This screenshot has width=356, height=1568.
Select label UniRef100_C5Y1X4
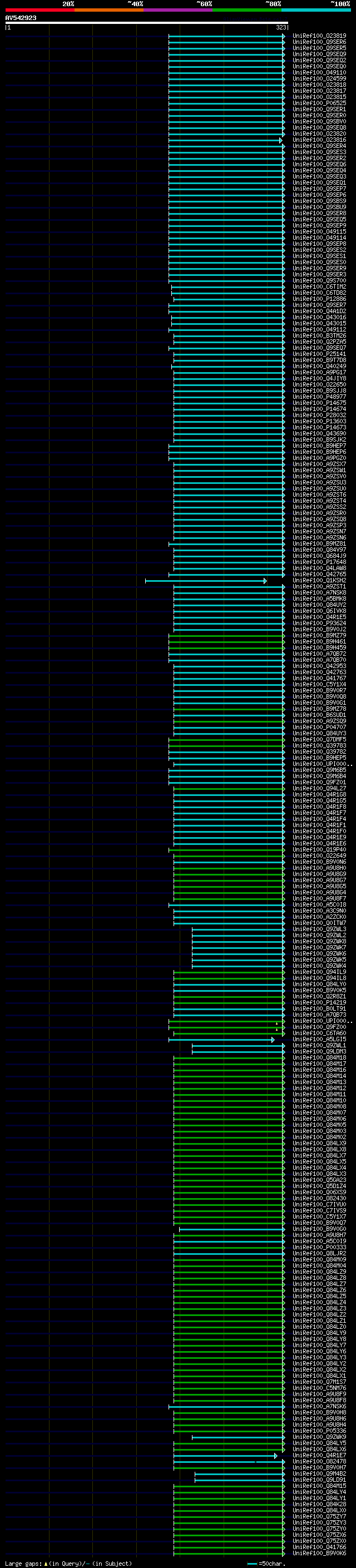[319, 684]
